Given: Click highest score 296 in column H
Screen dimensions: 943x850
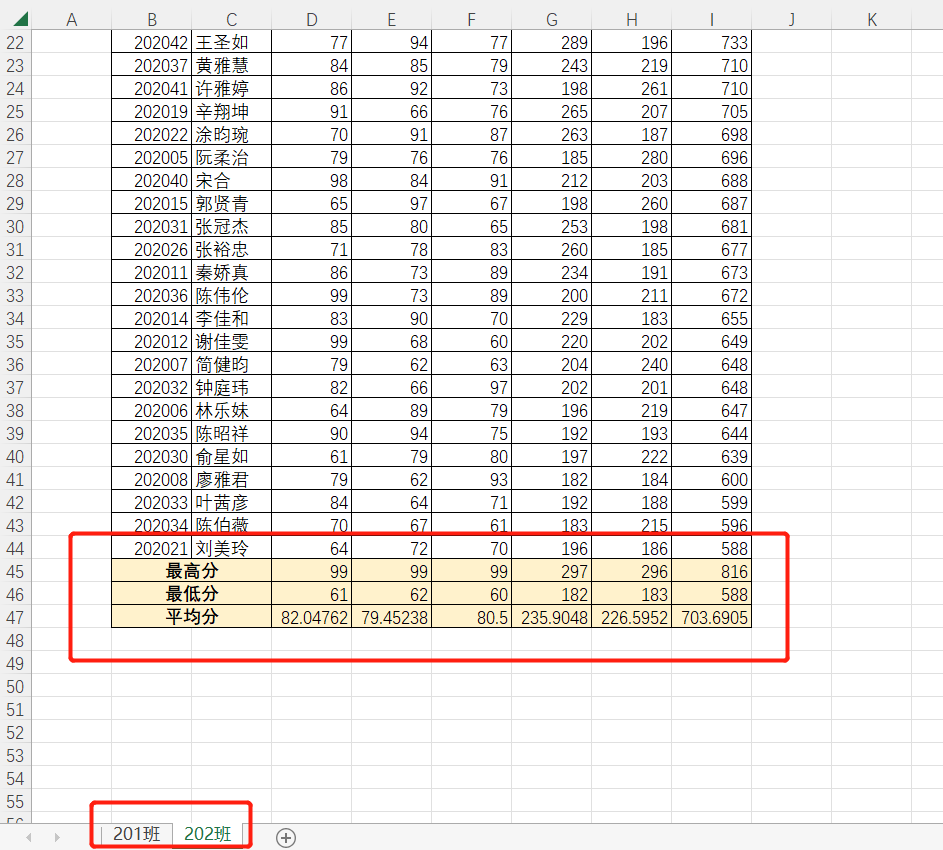Looking at the screenshot, I should (x=631, y=571).
